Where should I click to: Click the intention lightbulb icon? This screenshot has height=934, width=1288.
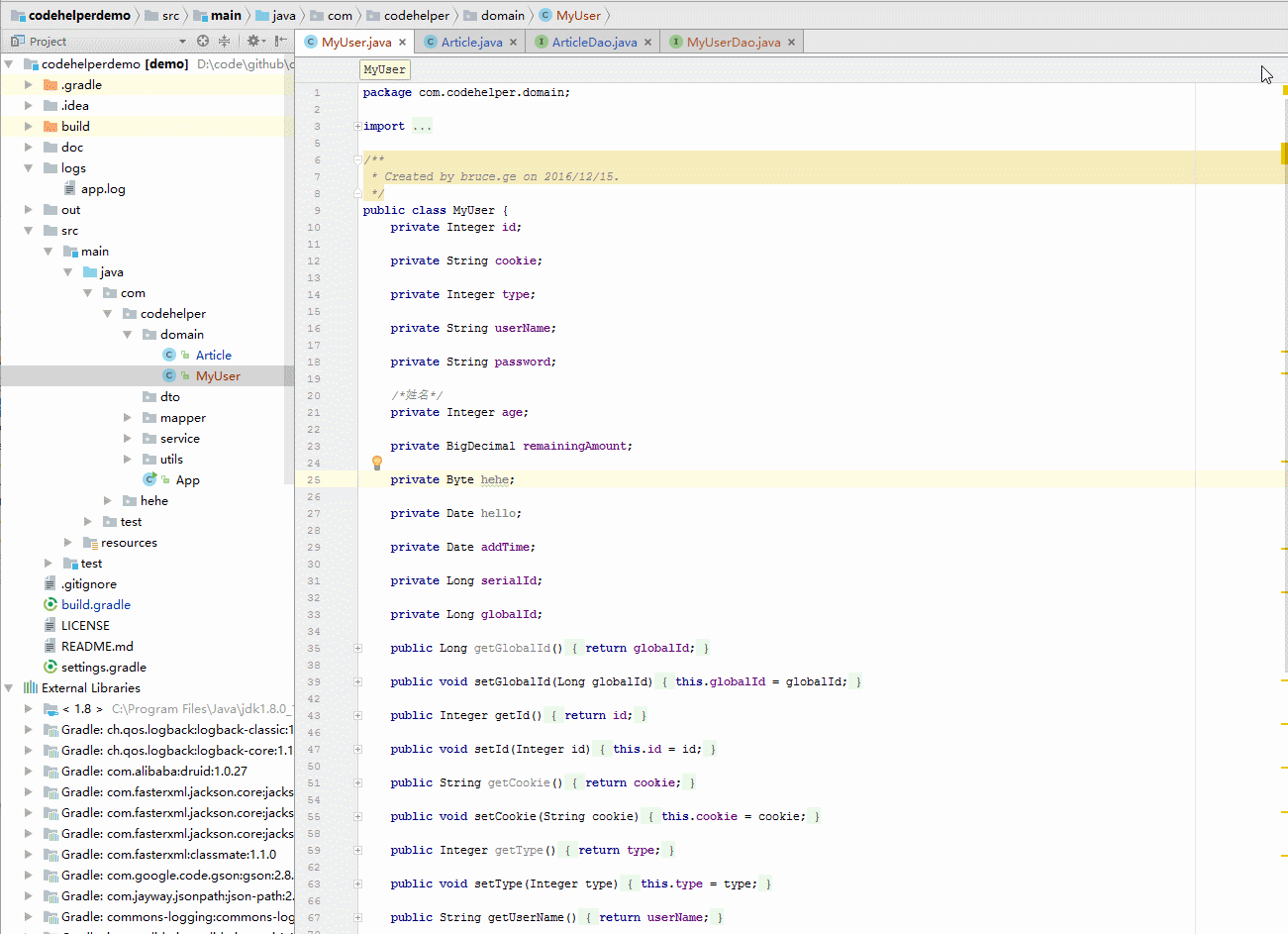376,463
